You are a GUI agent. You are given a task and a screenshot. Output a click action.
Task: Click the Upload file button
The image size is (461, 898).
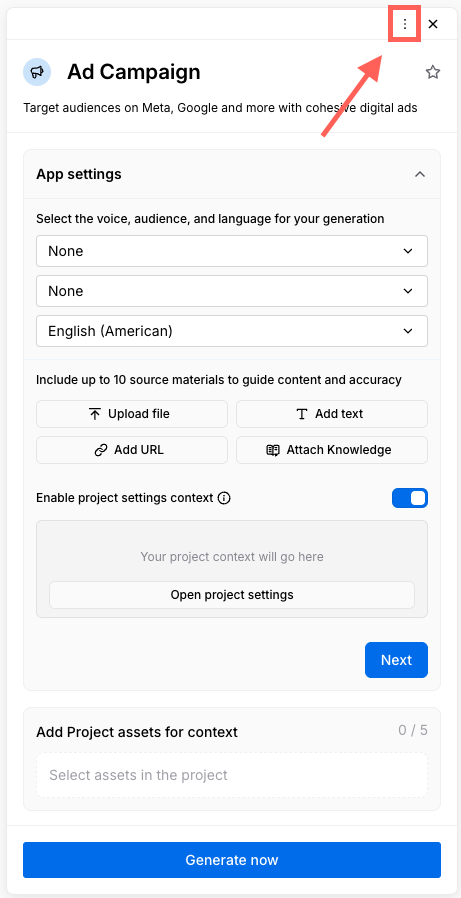pyautogui.click(x=132, y=414)
